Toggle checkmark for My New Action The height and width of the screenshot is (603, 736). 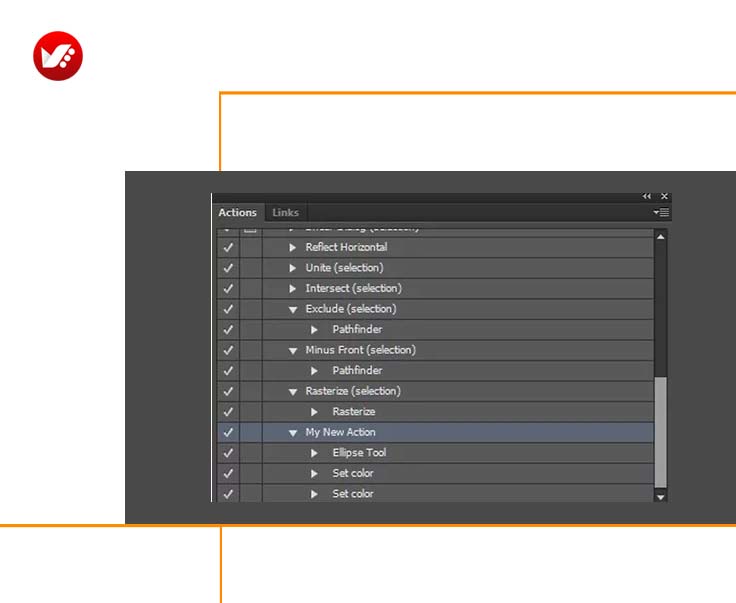tap(228, 432)
